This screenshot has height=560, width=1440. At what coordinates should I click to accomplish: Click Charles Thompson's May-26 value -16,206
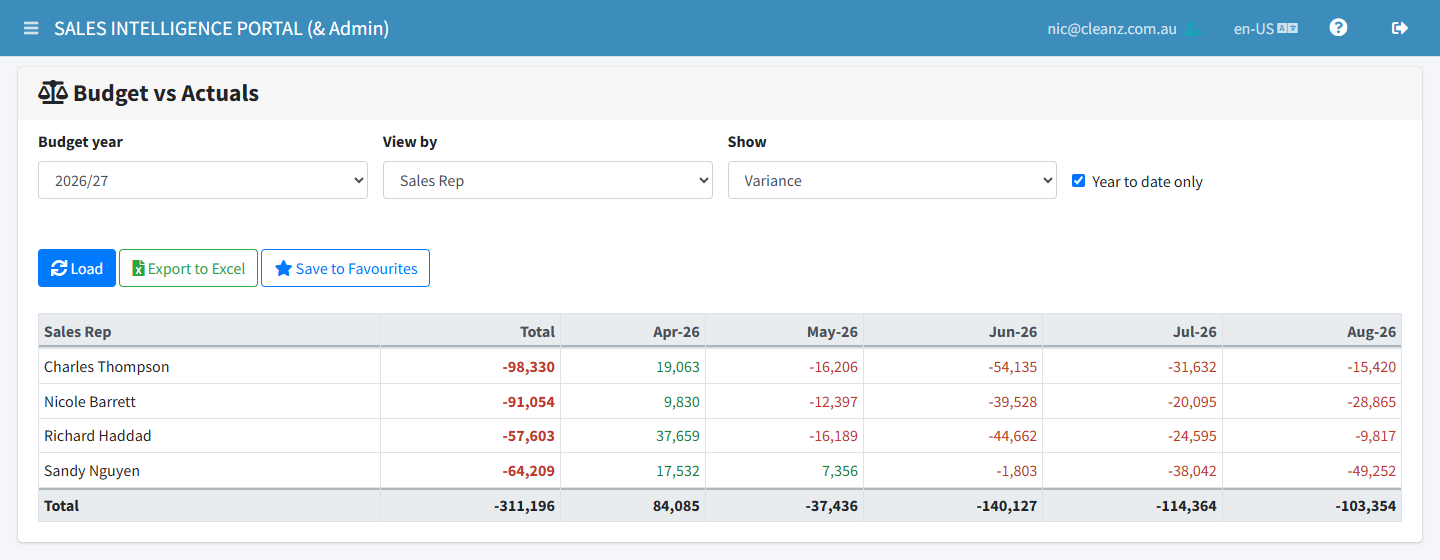tap(834, 367)
